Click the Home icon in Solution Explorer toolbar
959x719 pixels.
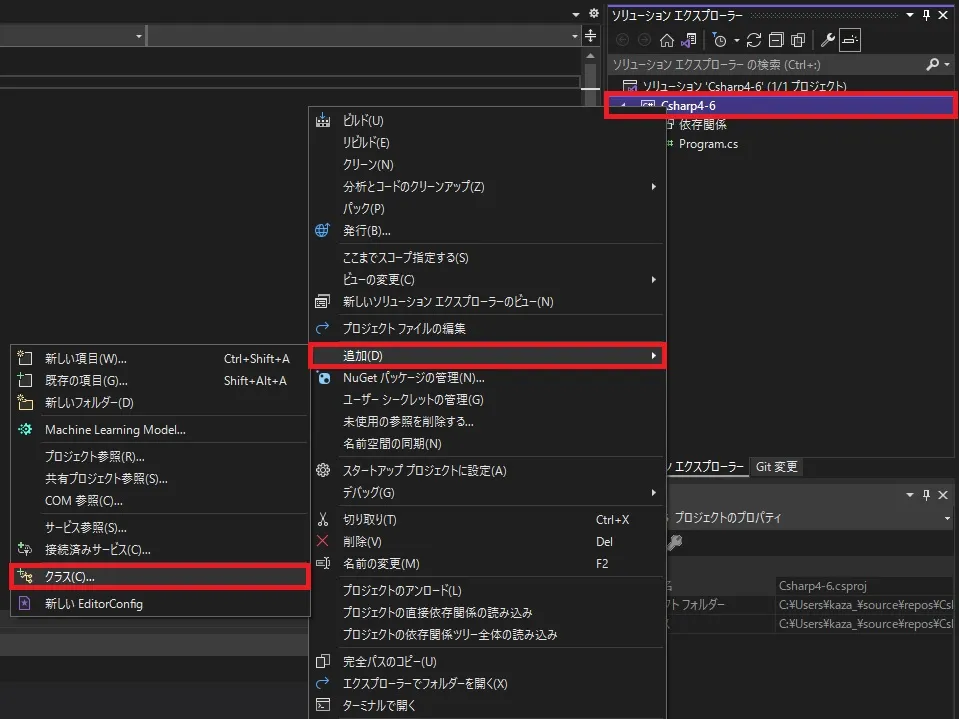coord(666,40)
